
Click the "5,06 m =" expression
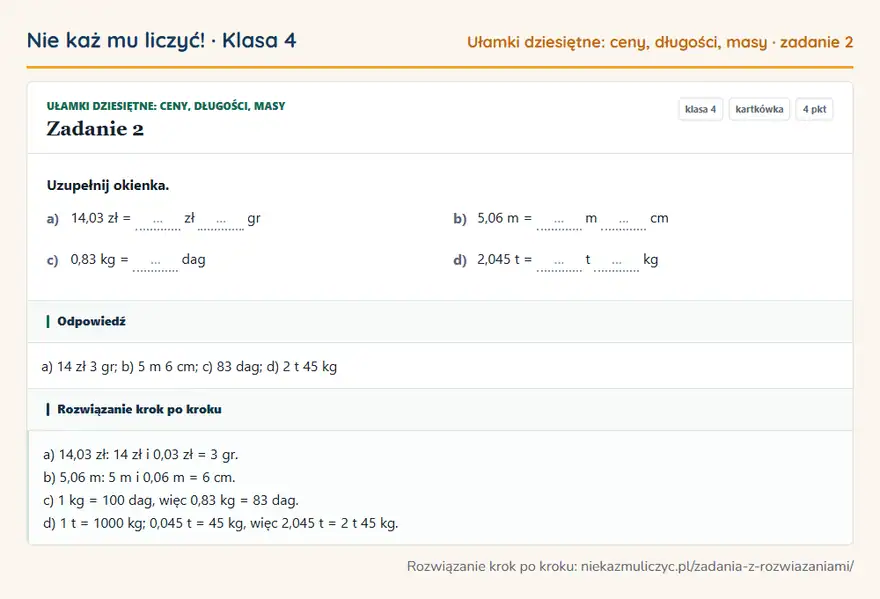click(x=505, y=218)
